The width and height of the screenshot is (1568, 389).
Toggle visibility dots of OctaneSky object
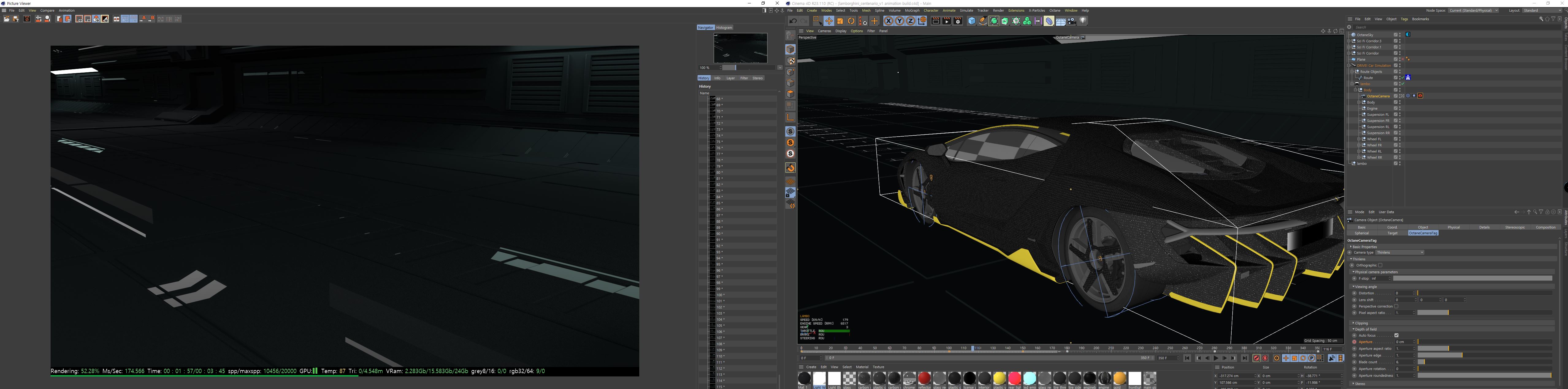1399,35
